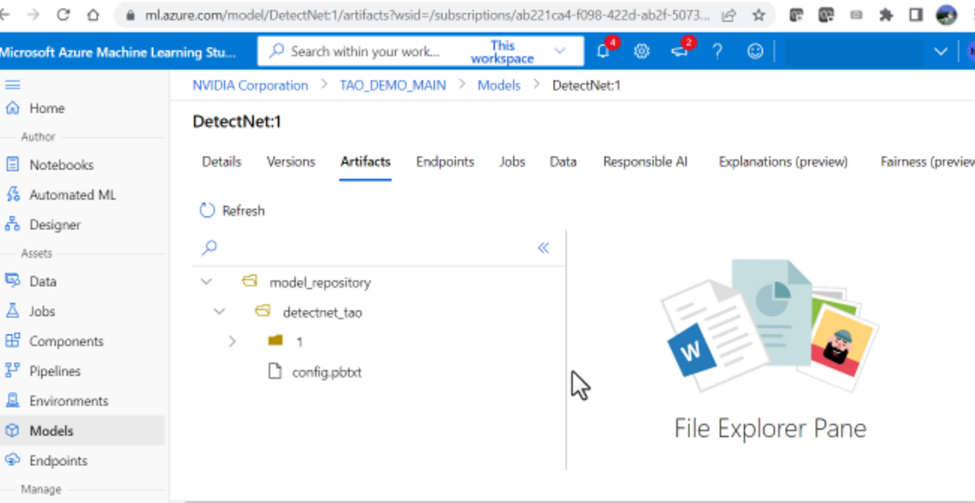Open the Responsible AI tab
Image resolution: width=975 pixels, height=503 pixels.
click(645, 162)
